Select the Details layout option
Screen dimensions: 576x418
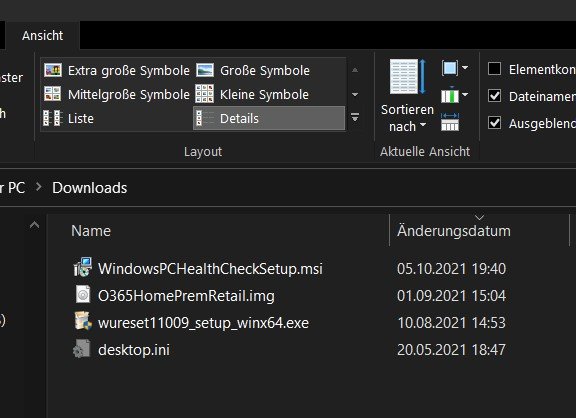269,118
